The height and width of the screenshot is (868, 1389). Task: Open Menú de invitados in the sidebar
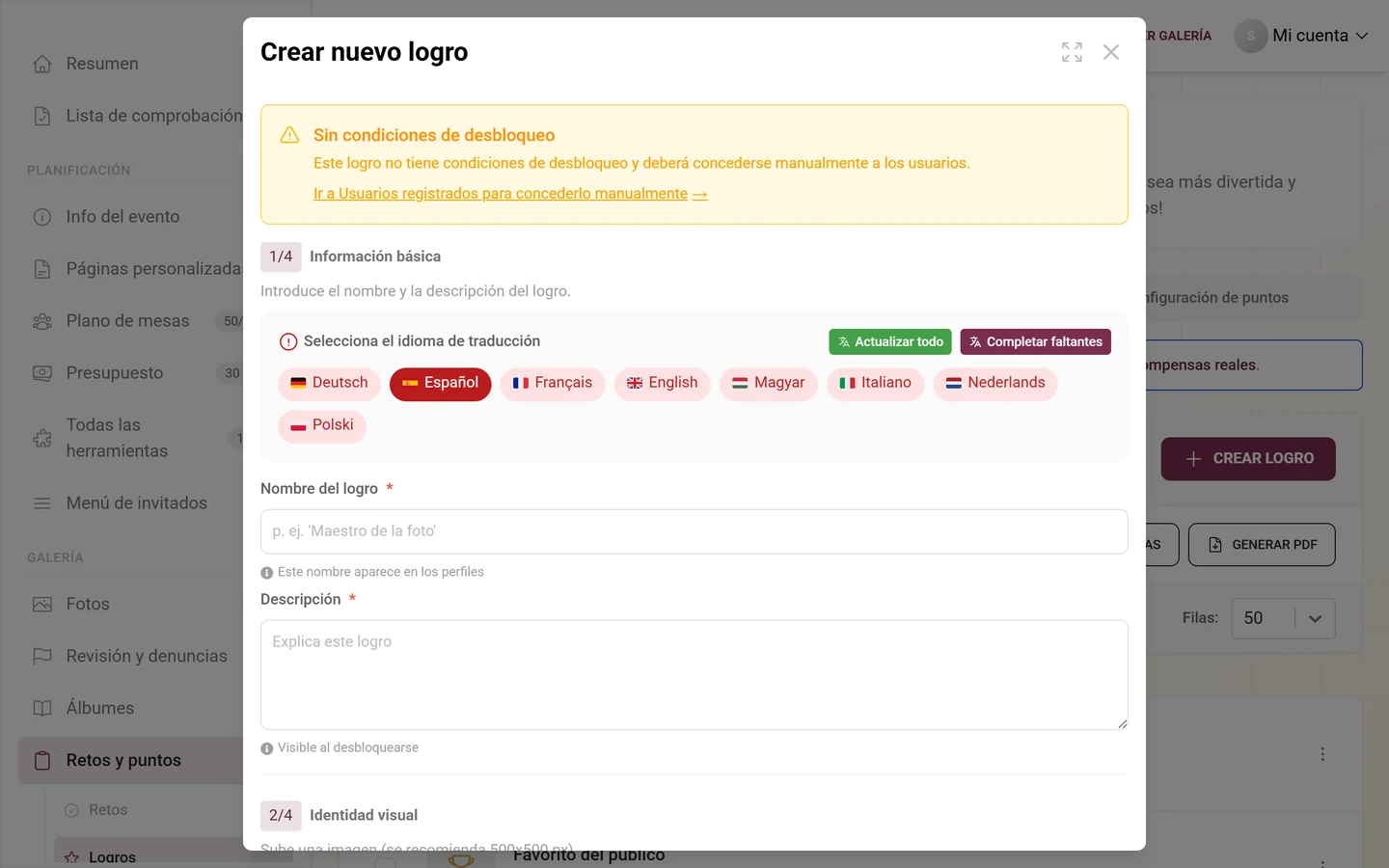(x=136, y=503)
